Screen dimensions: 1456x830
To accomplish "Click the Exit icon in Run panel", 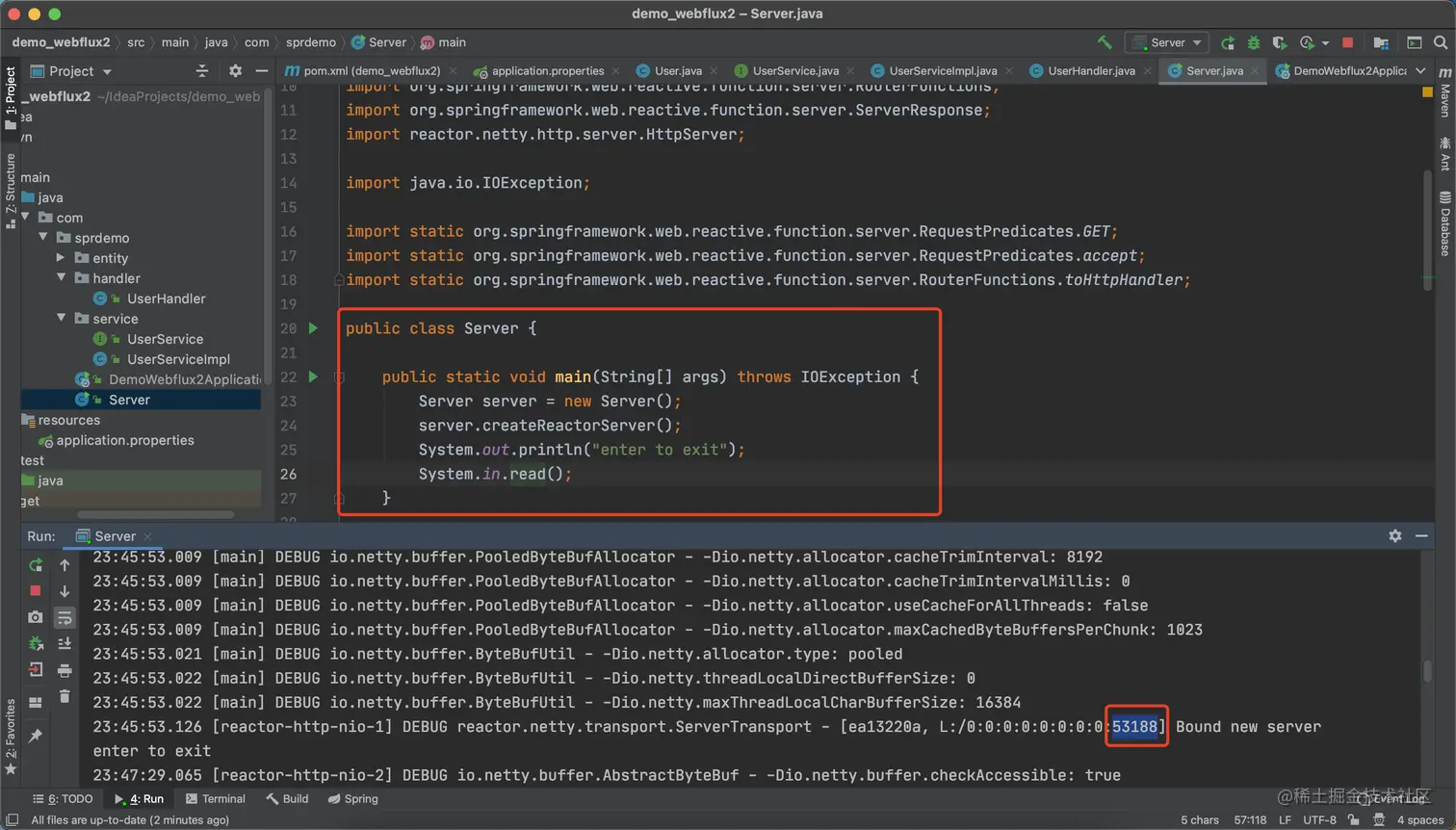I will click(x=36, y=669).
